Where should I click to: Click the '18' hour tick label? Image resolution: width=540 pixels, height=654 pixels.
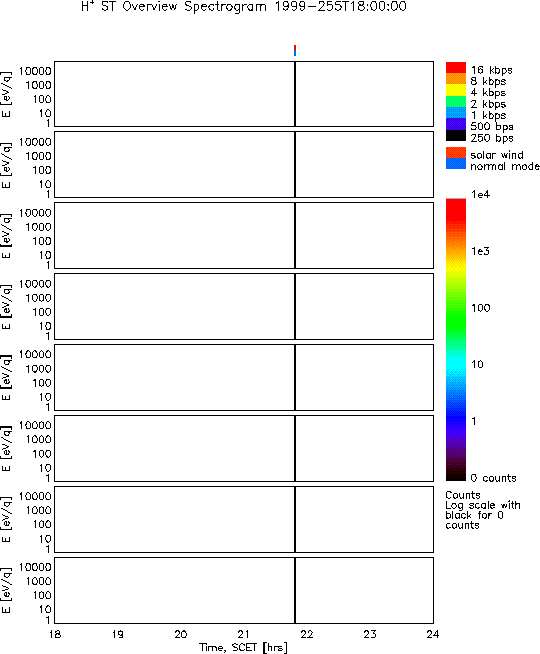click(x=55, y=634)
